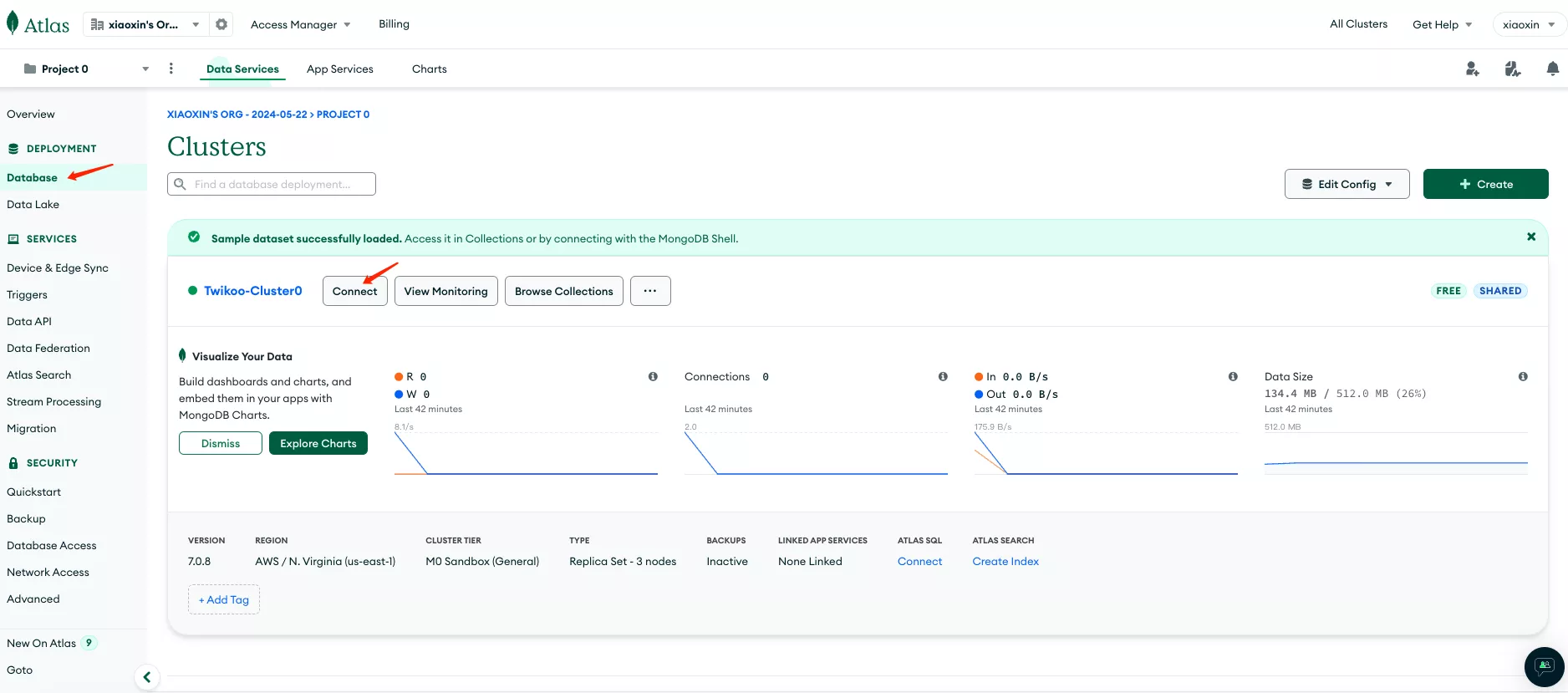Viewport: 1568px width, 693px height.
Task: Open Twikoo-Cluster0 cluster link
Action: pos(252,290)
